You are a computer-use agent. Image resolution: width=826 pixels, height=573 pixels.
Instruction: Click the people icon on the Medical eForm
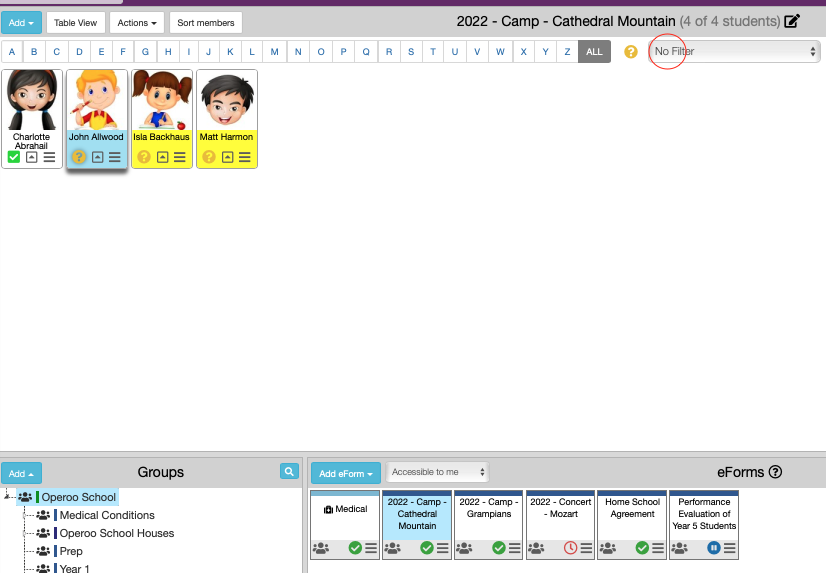(321, 547)
